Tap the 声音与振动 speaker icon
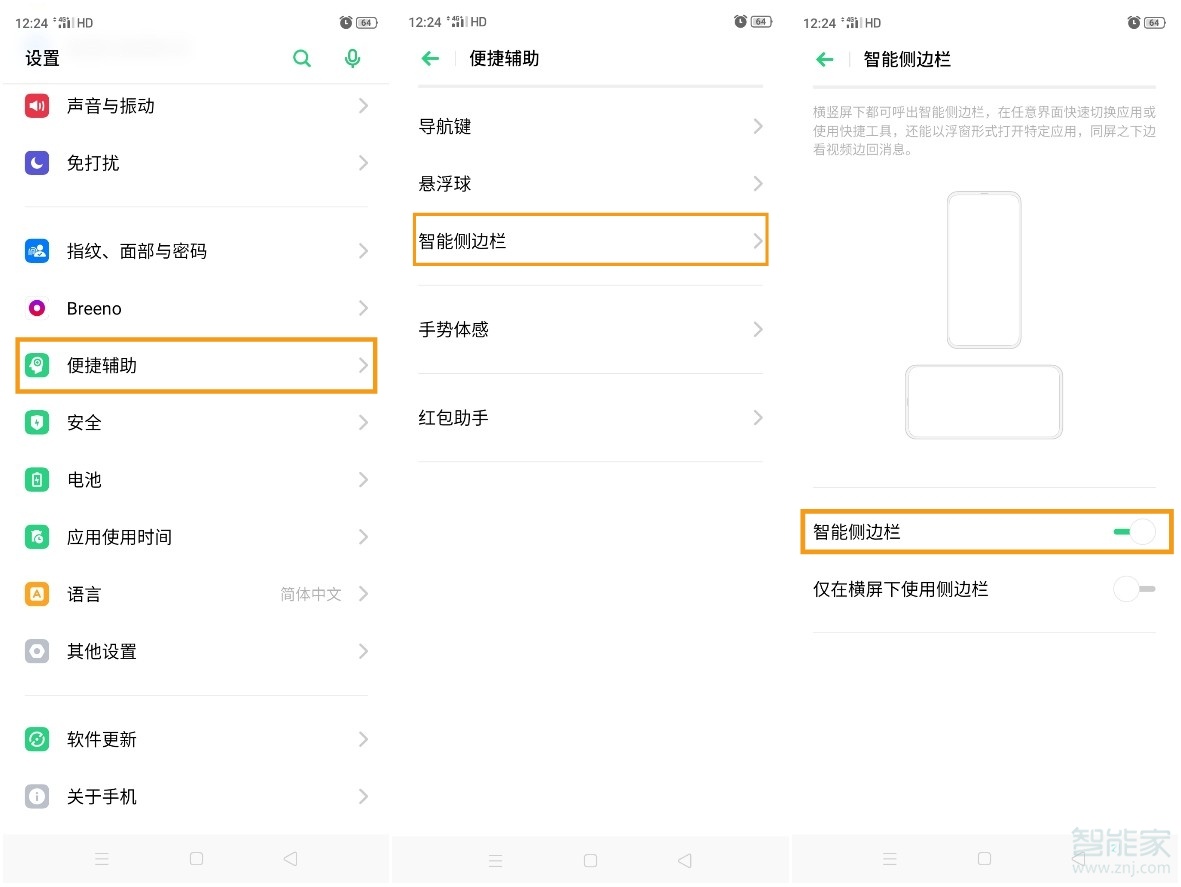This screenshot has height=887, width=1181. pos(37,105)
